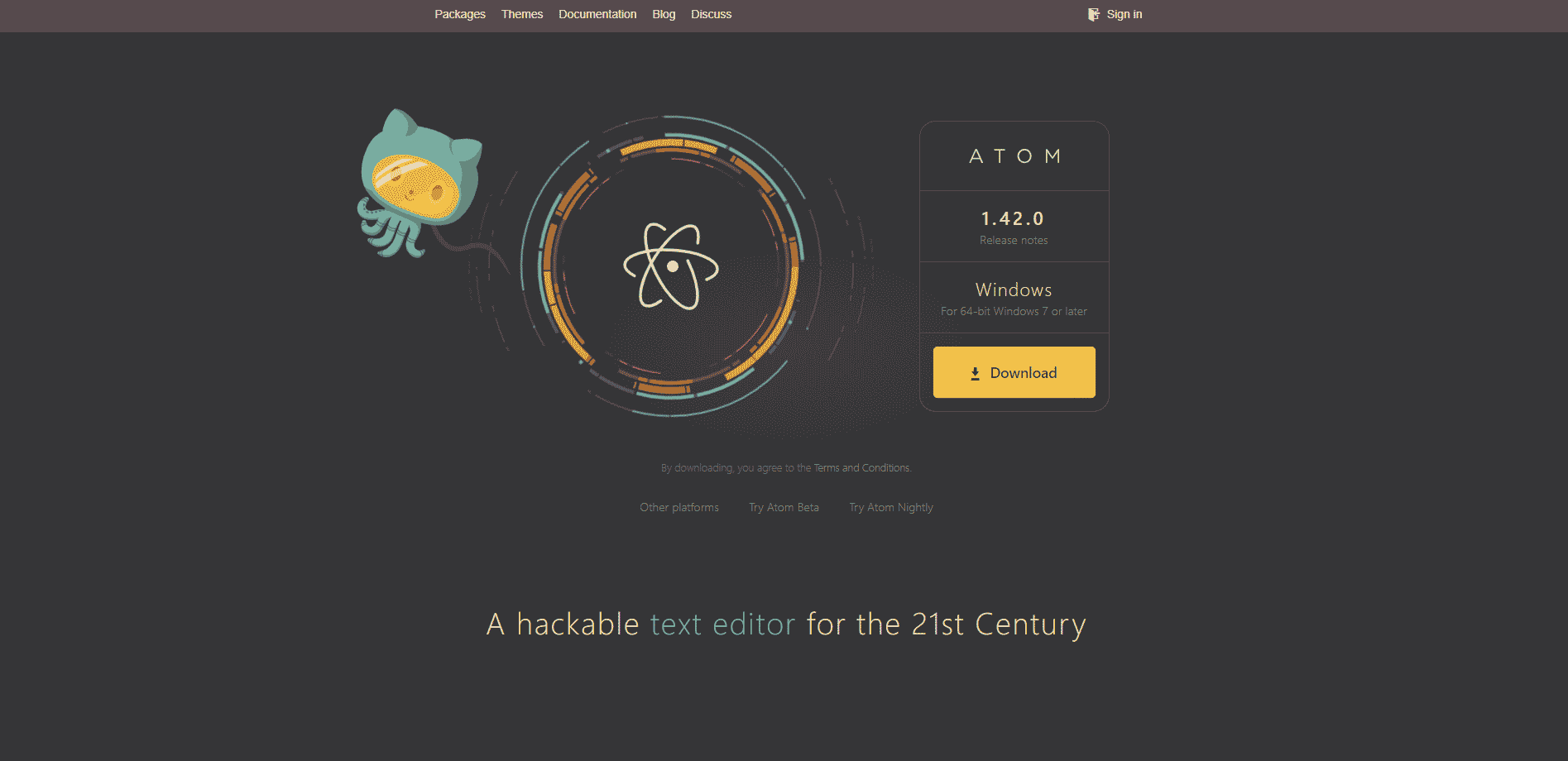Click the download arrow icon on the button
This screenshot has width=1568, height=761.
pyautogui.click(x=975, y=373)
